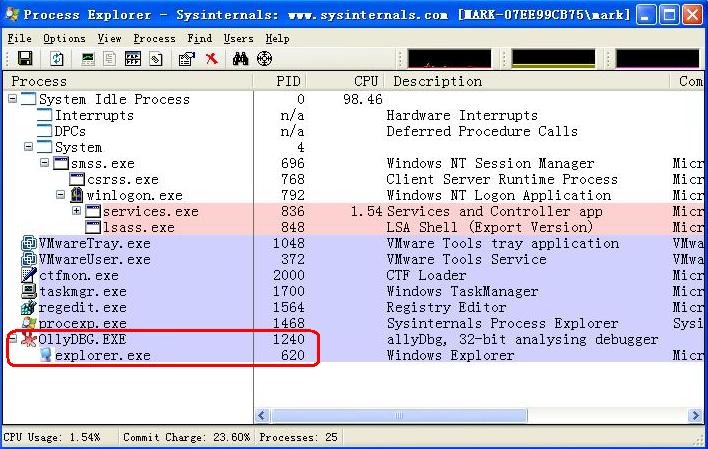Screen dimensions: 708x449
Task: Open System Information graph icon in toolbar
Action: (88, 59)
